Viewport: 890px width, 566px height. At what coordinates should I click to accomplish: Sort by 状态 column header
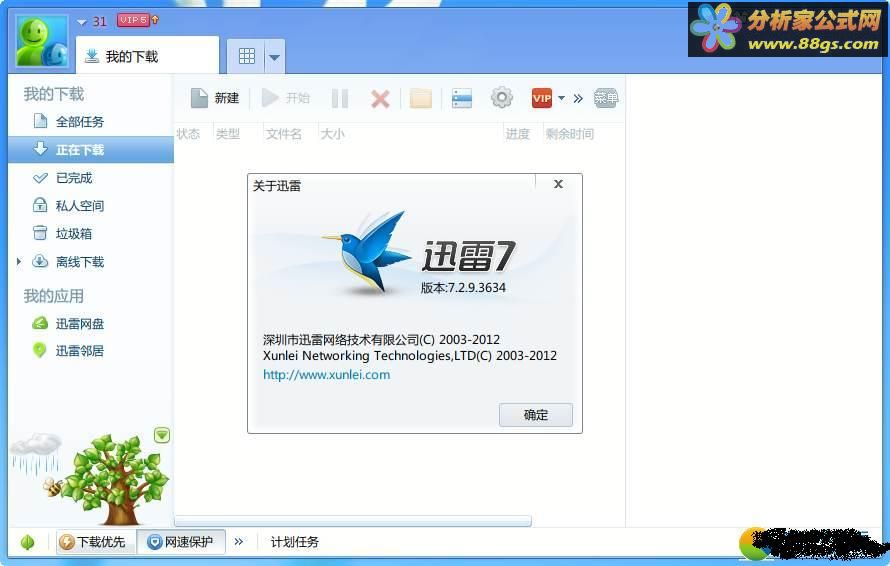[188, 134]
